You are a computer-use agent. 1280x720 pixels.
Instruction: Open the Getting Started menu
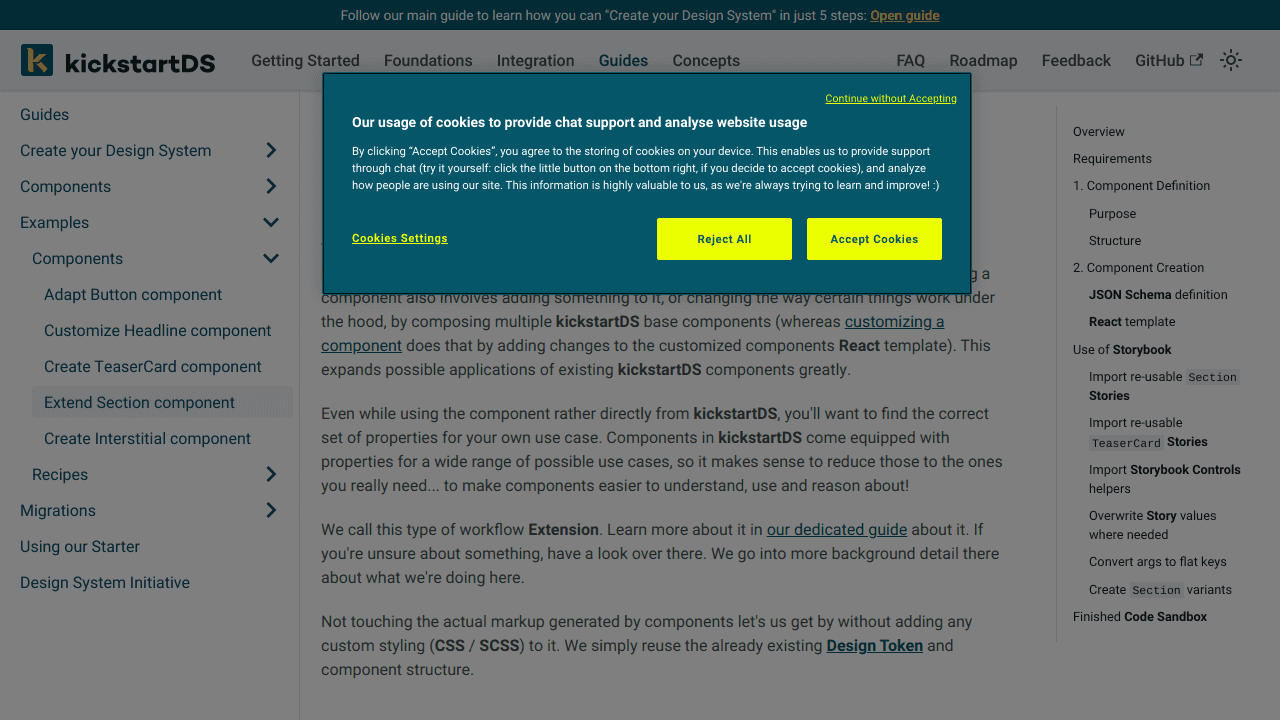[x=305, y=60]
